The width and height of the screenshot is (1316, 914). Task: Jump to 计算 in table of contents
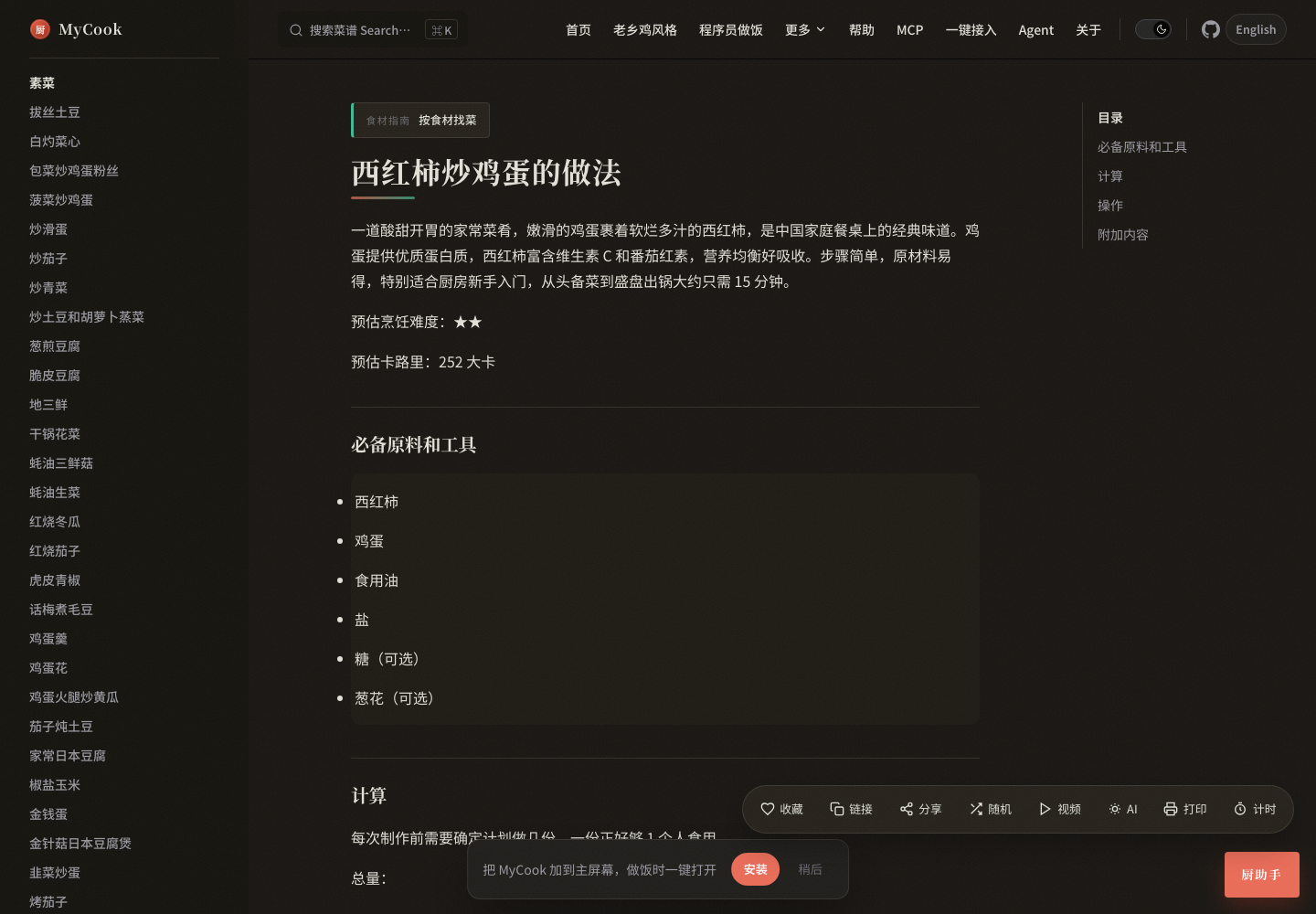[x=1110, y=176]
